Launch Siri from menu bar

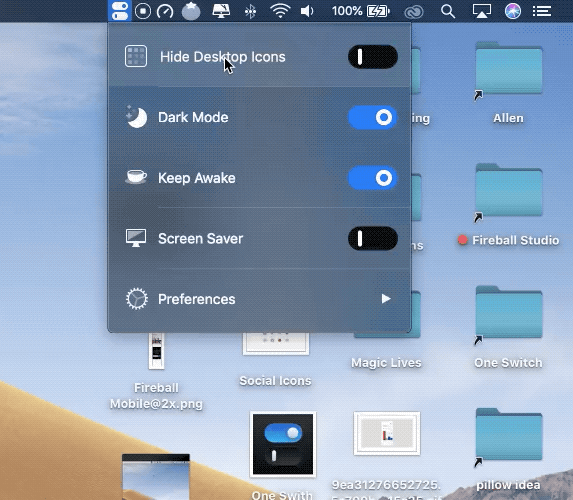pyautogui.click(x=513, y=11)
